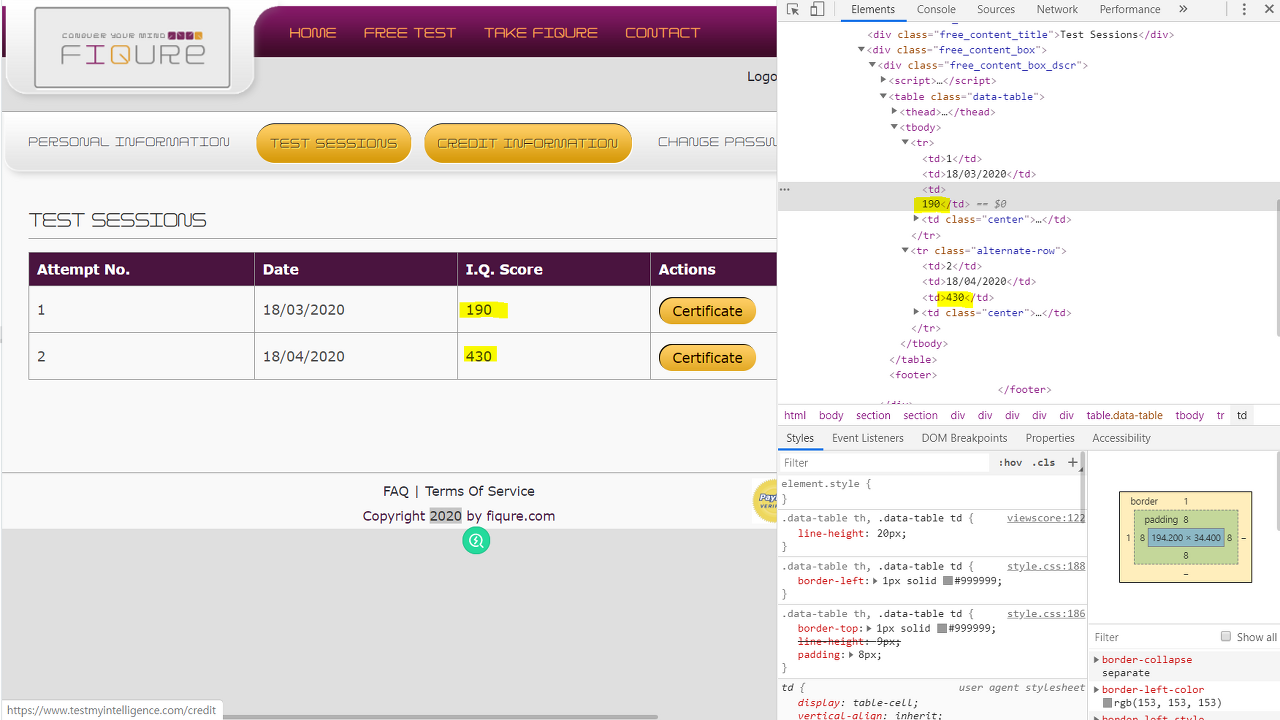Click the green magnifier extension icon on page
1280x720 pixels.
click(476, 541)
